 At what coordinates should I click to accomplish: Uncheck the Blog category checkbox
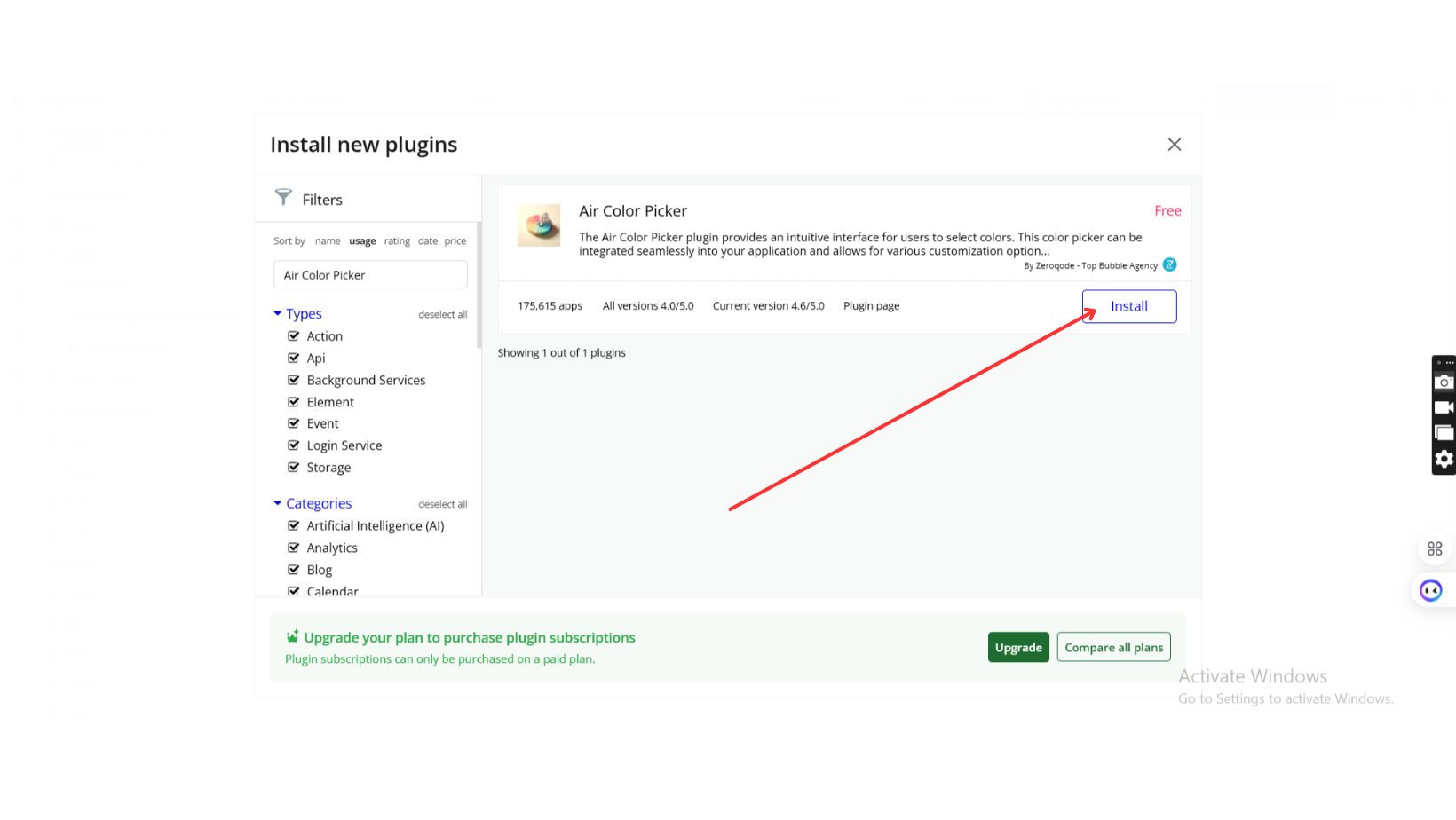pyautogui.click(x=294, y=570)
